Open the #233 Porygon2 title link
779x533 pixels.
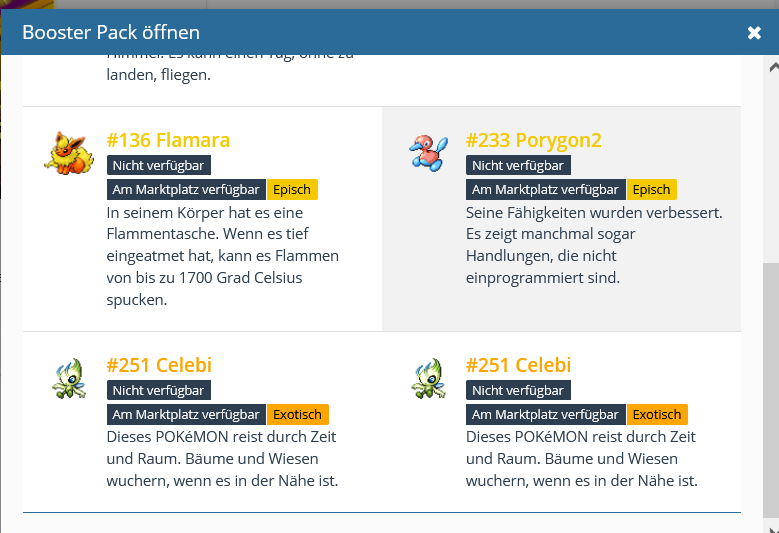[533, 140]
